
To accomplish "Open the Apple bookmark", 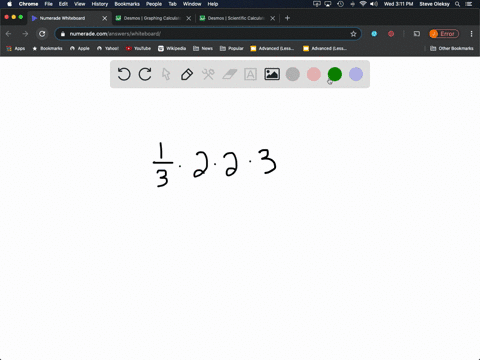I will point(80,48).
